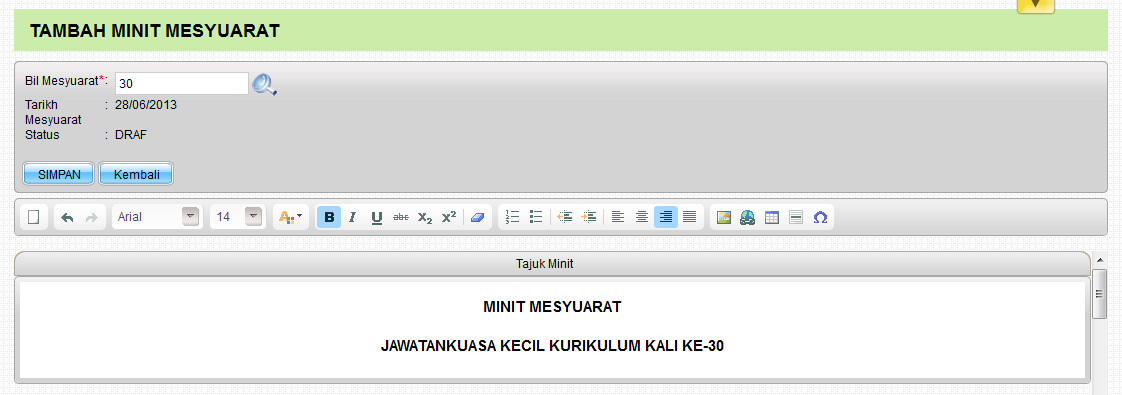Click the eraser remove-format icon
1122x395 pixels.
(x=477, y=217)
